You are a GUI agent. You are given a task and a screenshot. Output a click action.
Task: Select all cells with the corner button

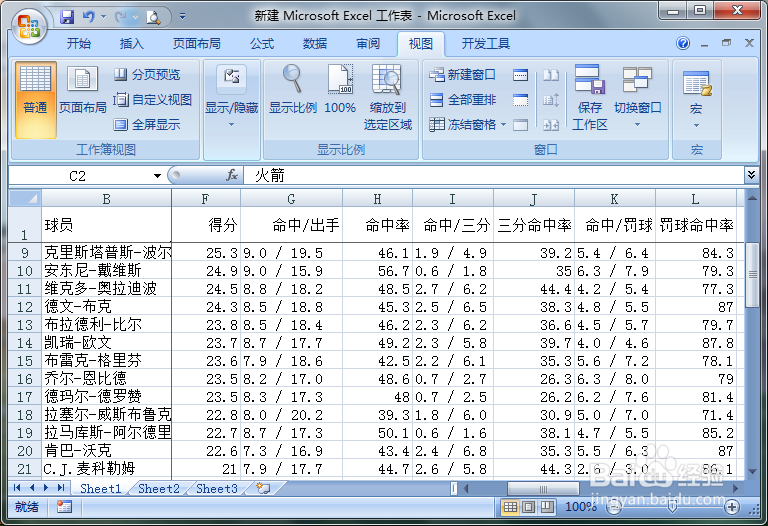[24, 198]
